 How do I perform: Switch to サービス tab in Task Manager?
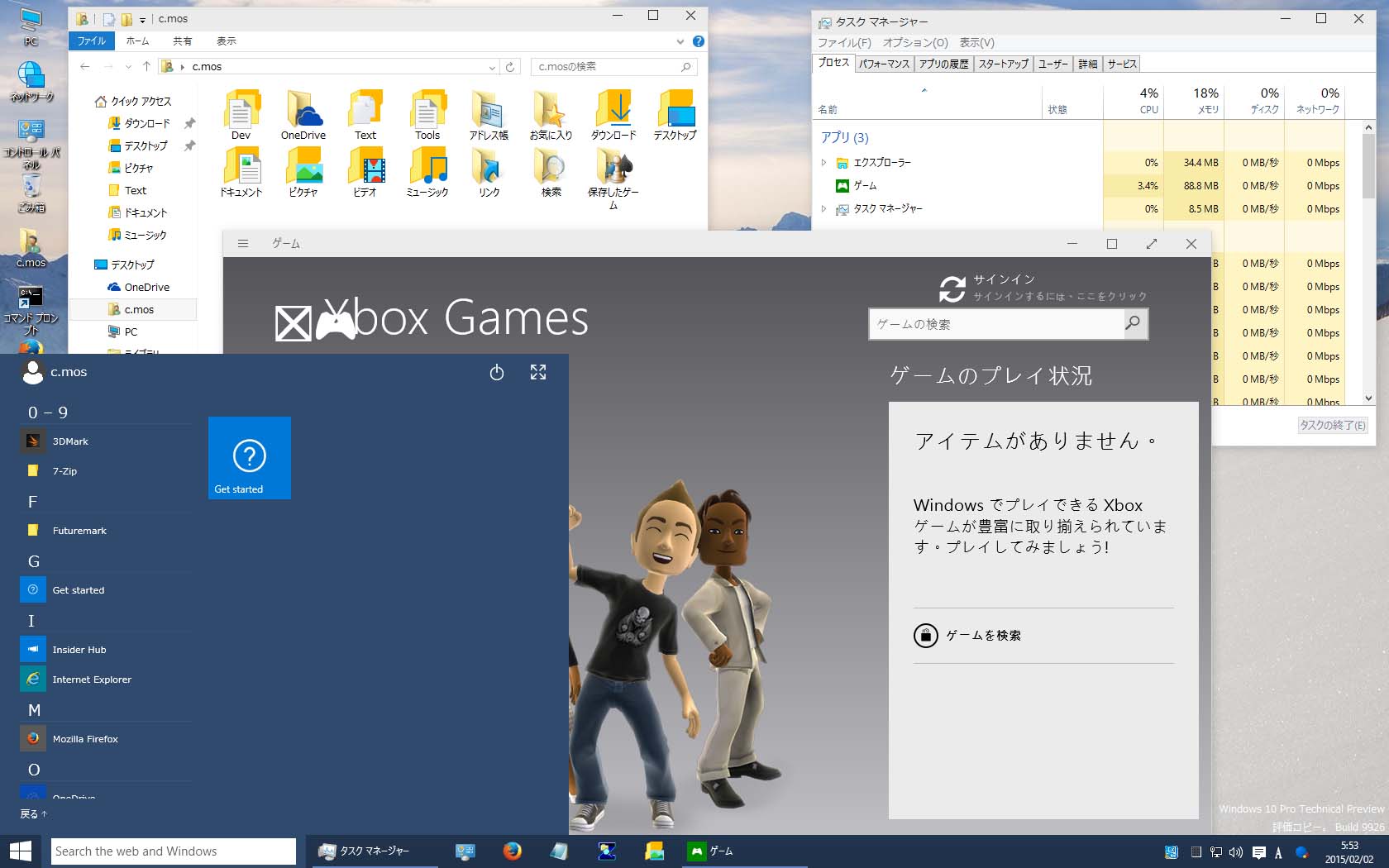point(1122,64)
